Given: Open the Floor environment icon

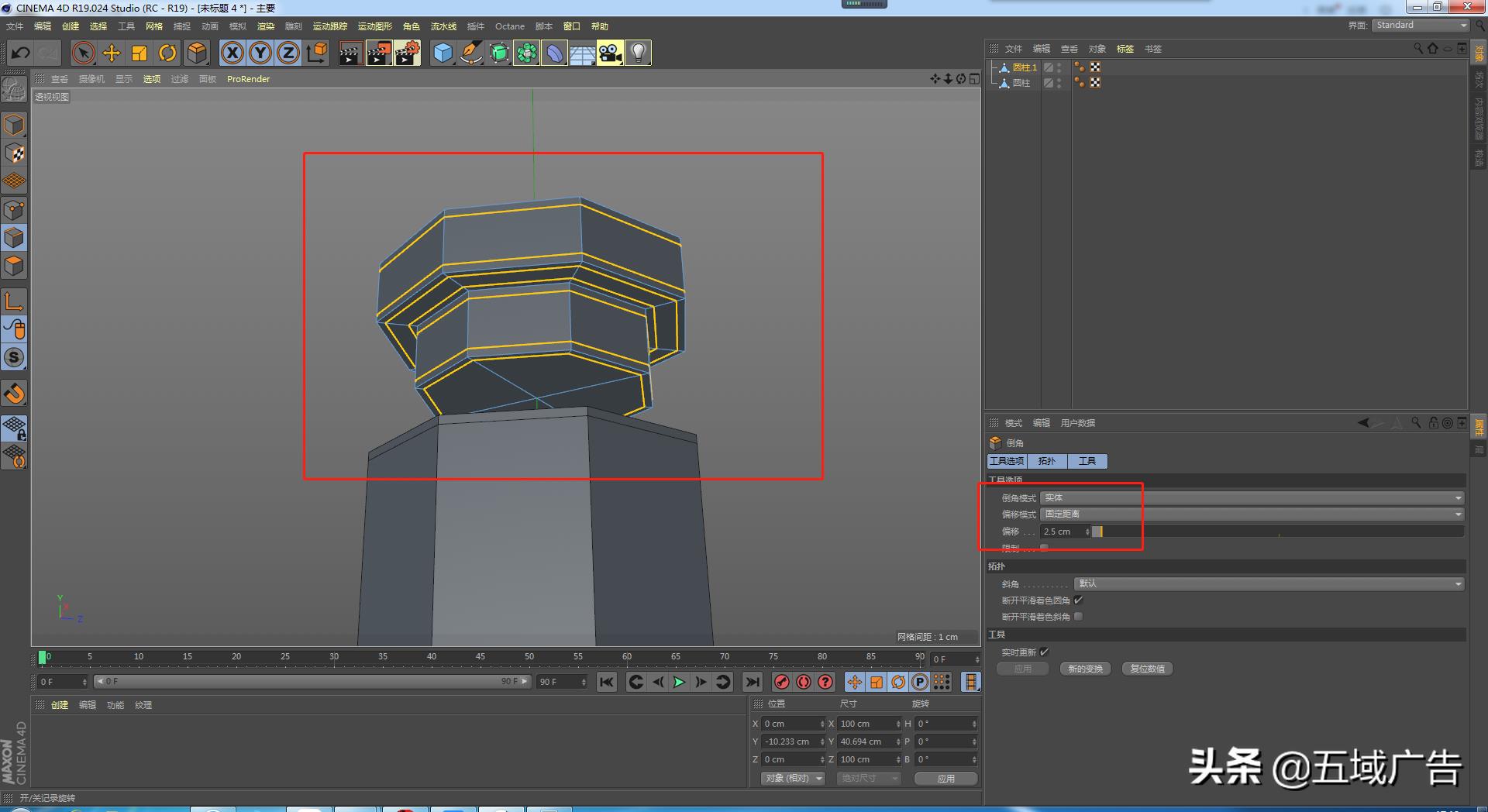Looking at the screenshot, I should [582, 53].
